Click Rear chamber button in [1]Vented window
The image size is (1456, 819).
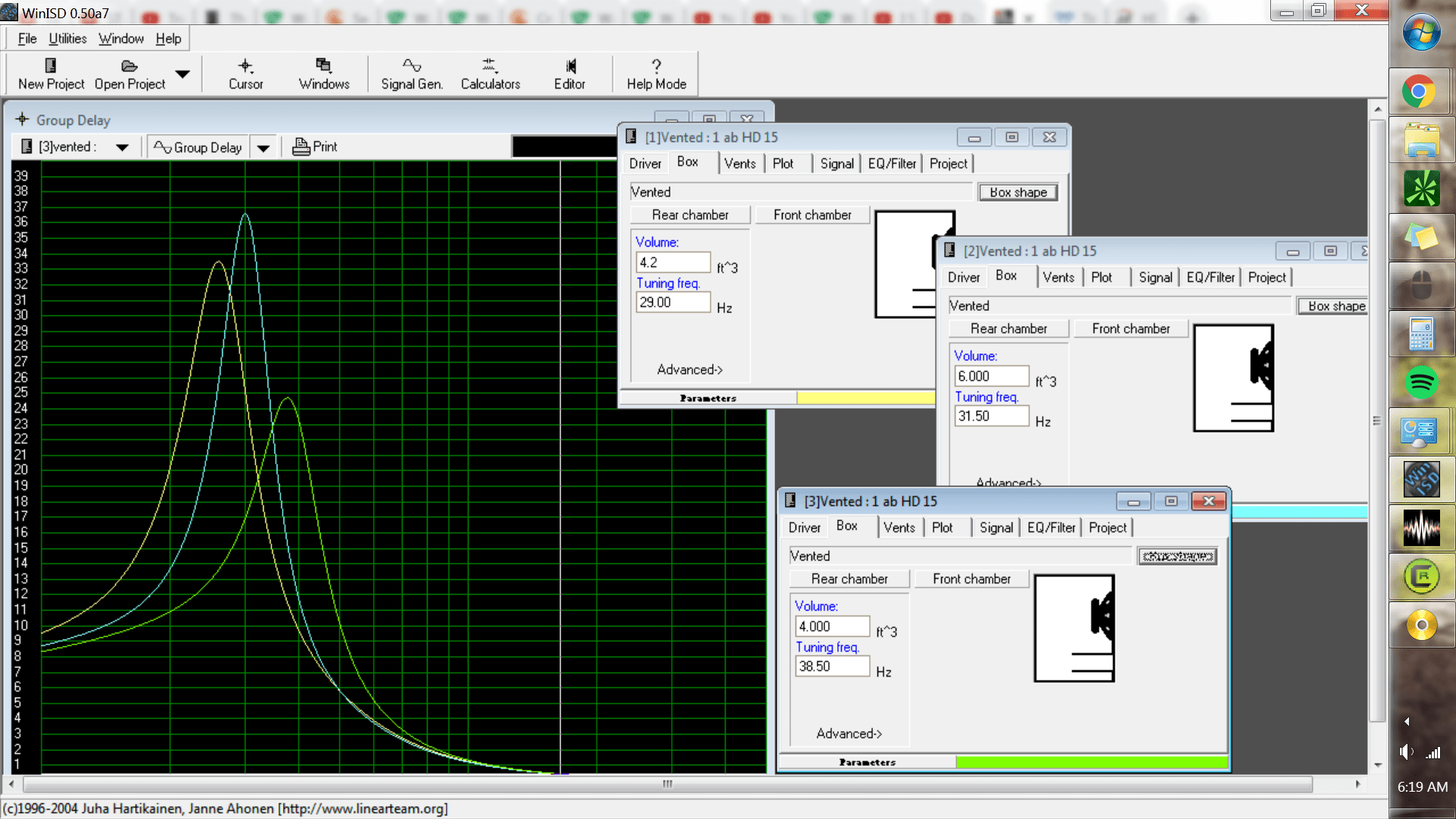[x=690, y=215]
